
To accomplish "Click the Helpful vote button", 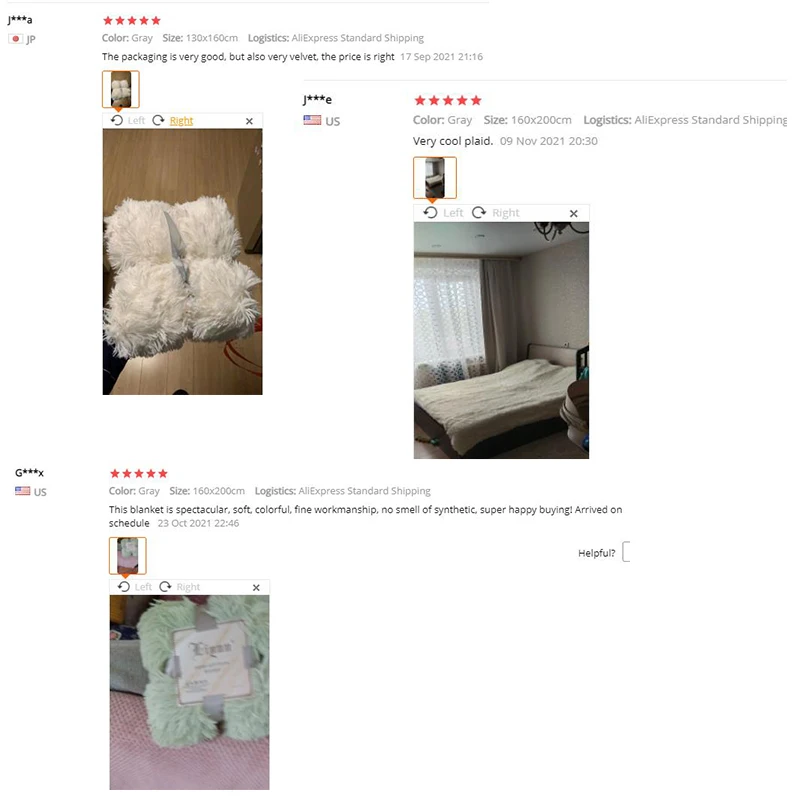I will coord(627,552).
